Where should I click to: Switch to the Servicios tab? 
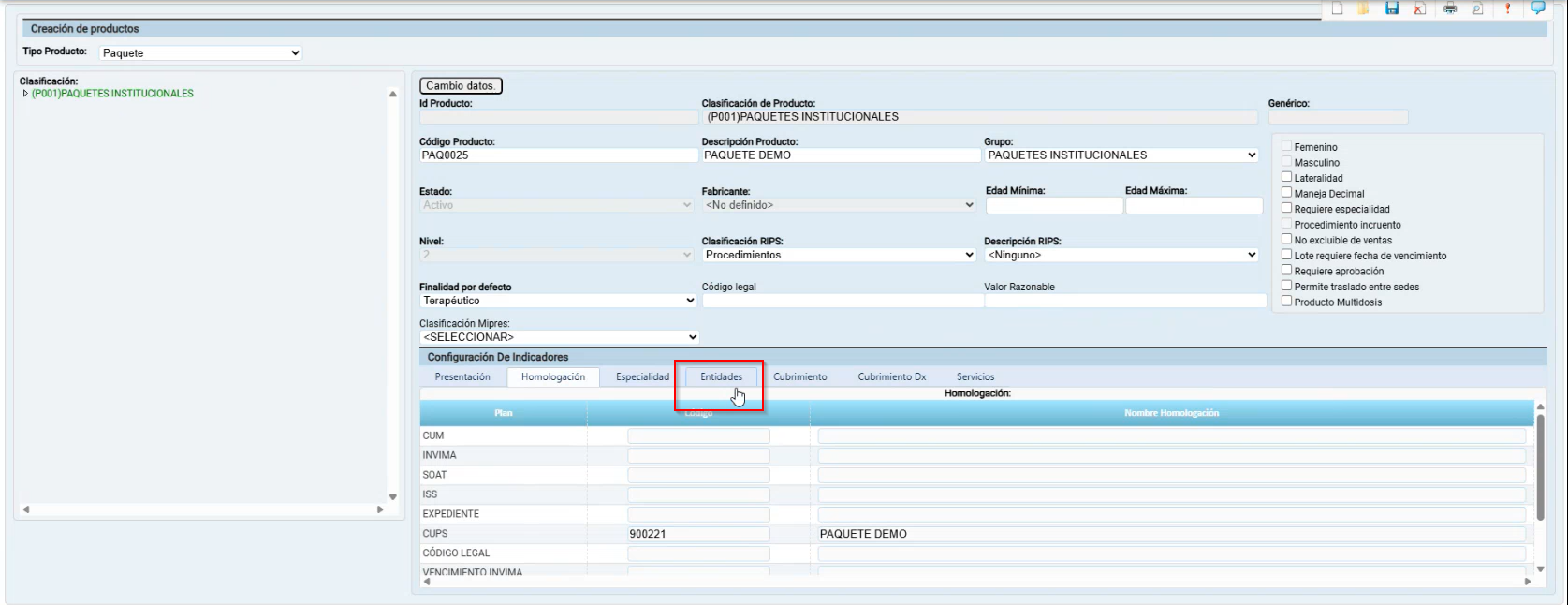tap(975, 376)
